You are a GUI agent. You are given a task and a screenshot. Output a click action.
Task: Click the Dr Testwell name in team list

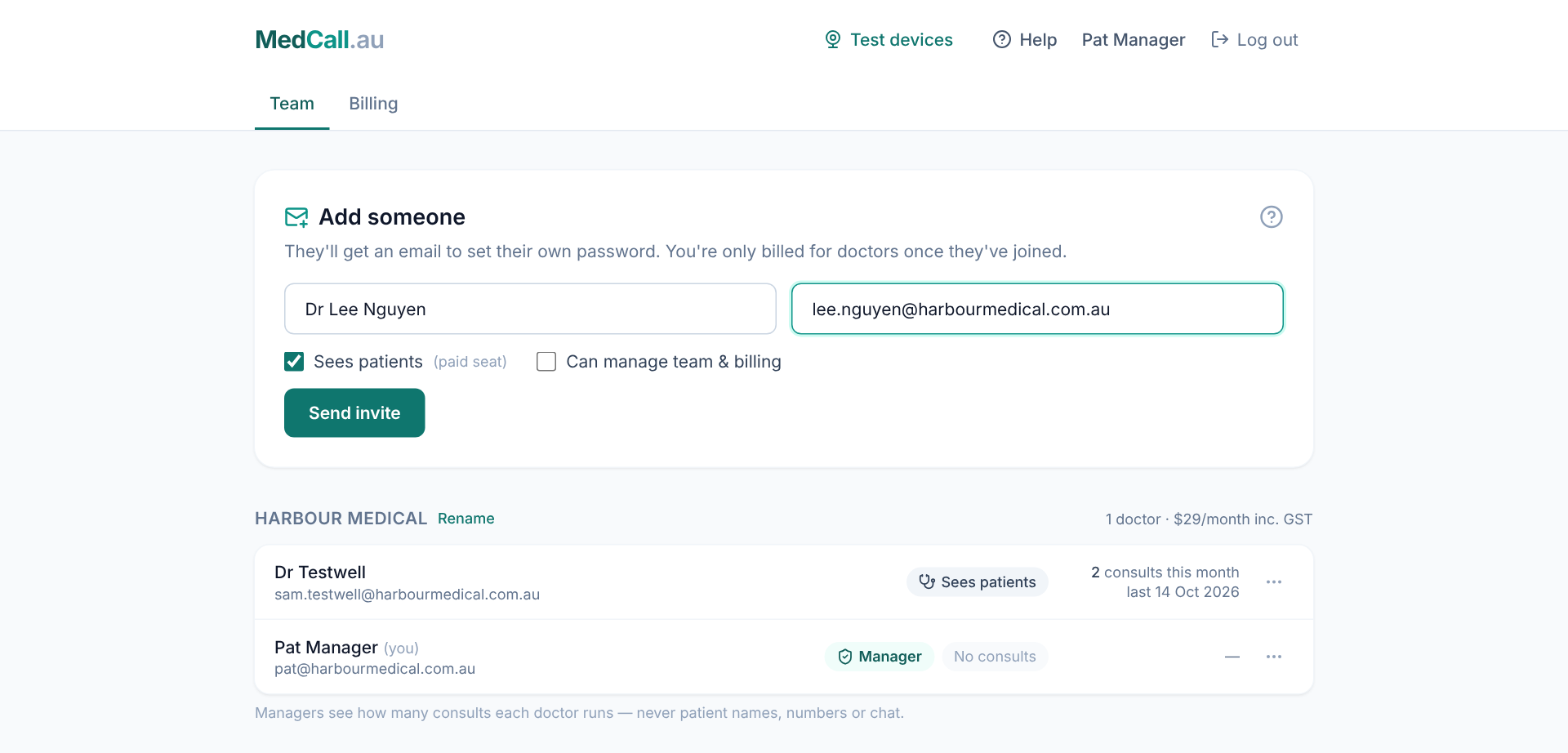pyautogui.click(x=320, y=573)
